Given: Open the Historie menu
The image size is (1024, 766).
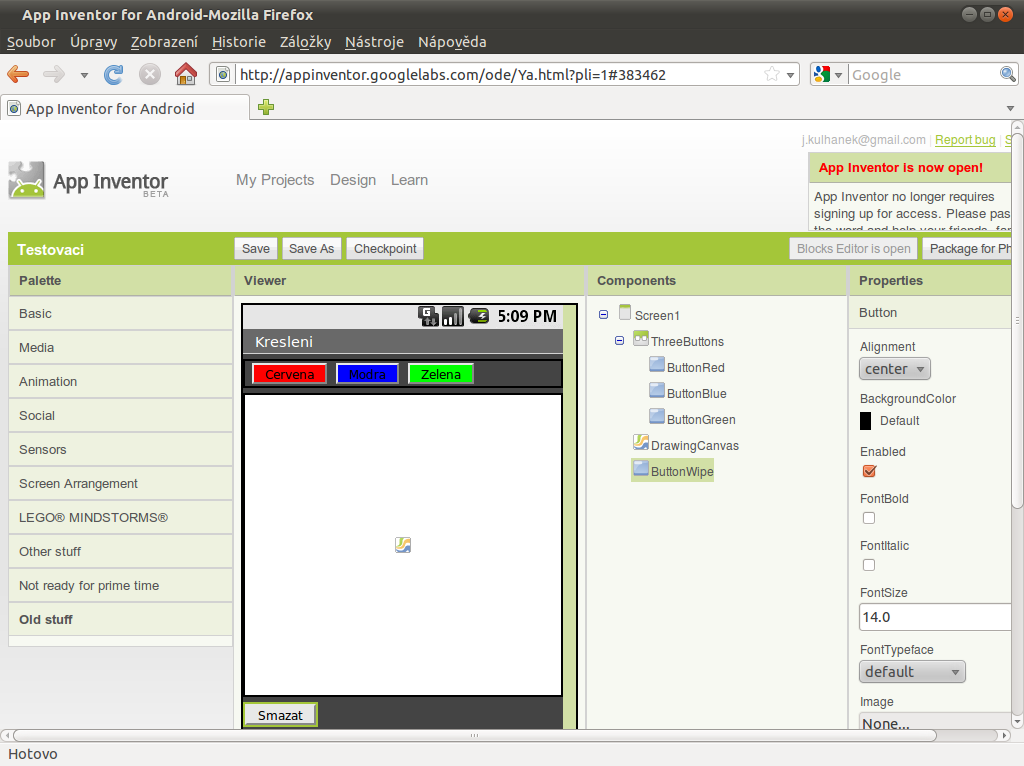Looking at the screenshot, I should 239,42.
